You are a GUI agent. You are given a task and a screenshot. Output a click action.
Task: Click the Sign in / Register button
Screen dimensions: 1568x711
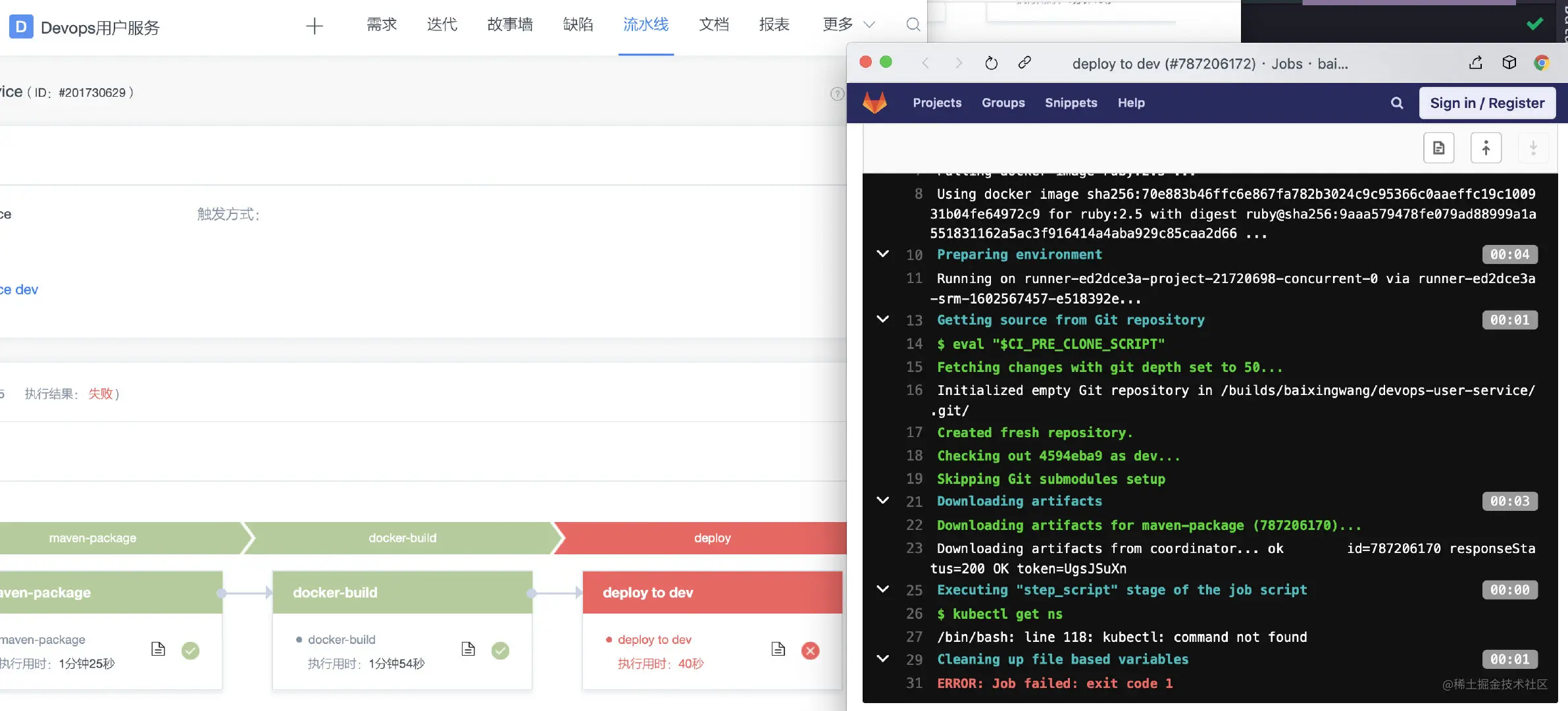1487,103
